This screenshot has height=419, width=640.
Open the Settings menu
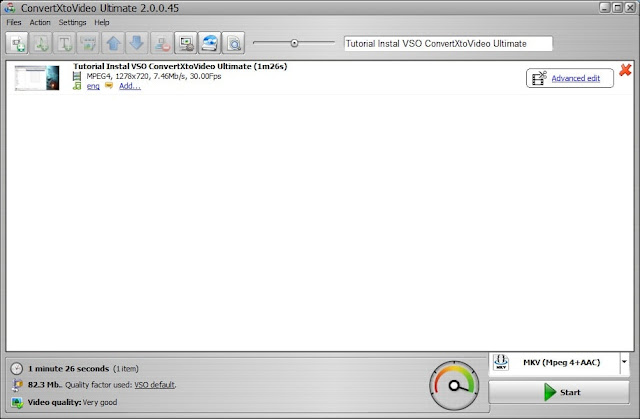72,22
